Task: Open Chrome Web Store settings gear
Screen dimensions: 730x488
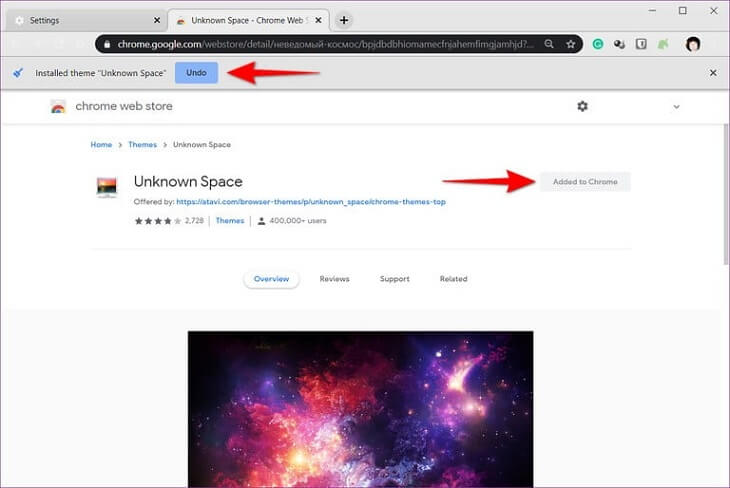Action: [583, 107]
